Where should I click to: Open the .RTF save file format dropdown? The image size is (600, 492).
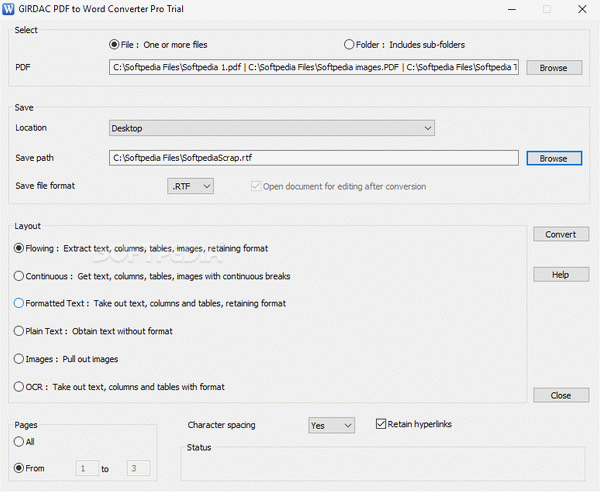(x=190, y=186)
